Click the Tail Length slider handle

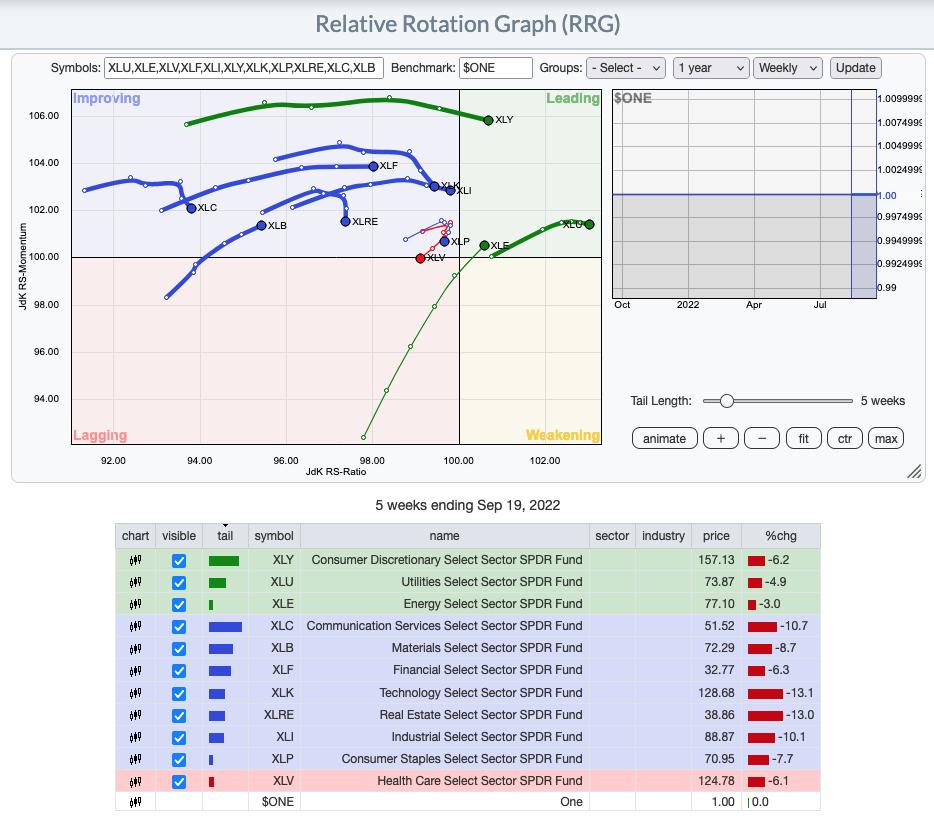[726, 401]
